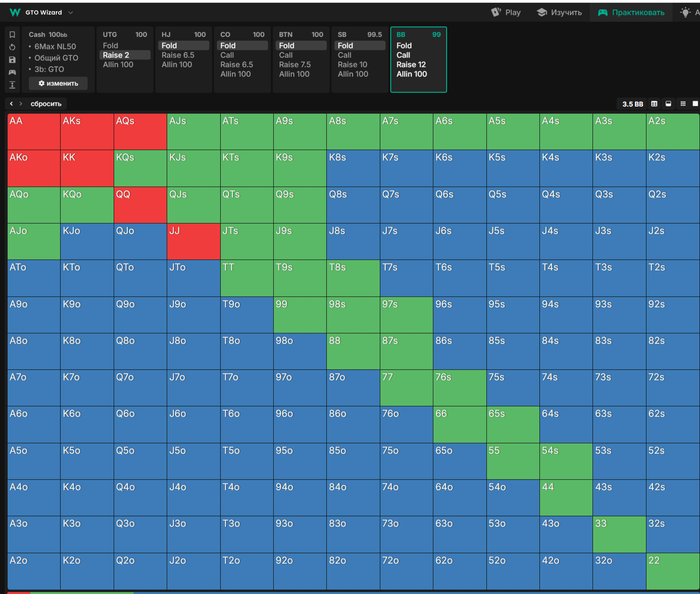Select UTG Fold action
Image resolution: width=700 pixels, height=594 pixels.
(x=111, y=46)
